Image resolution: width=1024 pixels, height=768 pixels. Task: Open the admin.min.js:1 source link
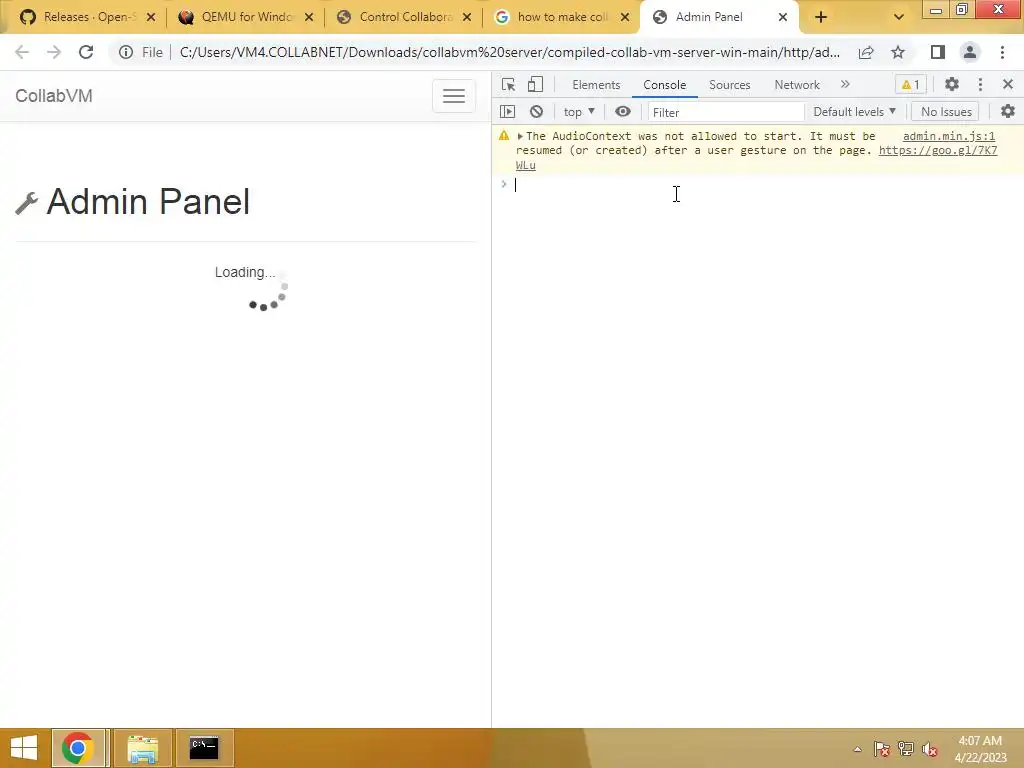[x=948, y=136]
